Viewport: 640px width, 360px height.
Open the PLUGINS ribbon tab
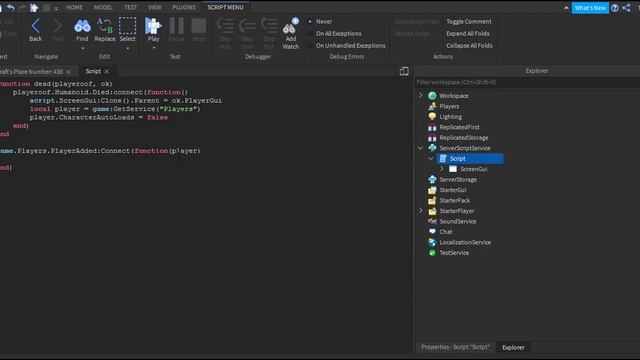[184, 7]
